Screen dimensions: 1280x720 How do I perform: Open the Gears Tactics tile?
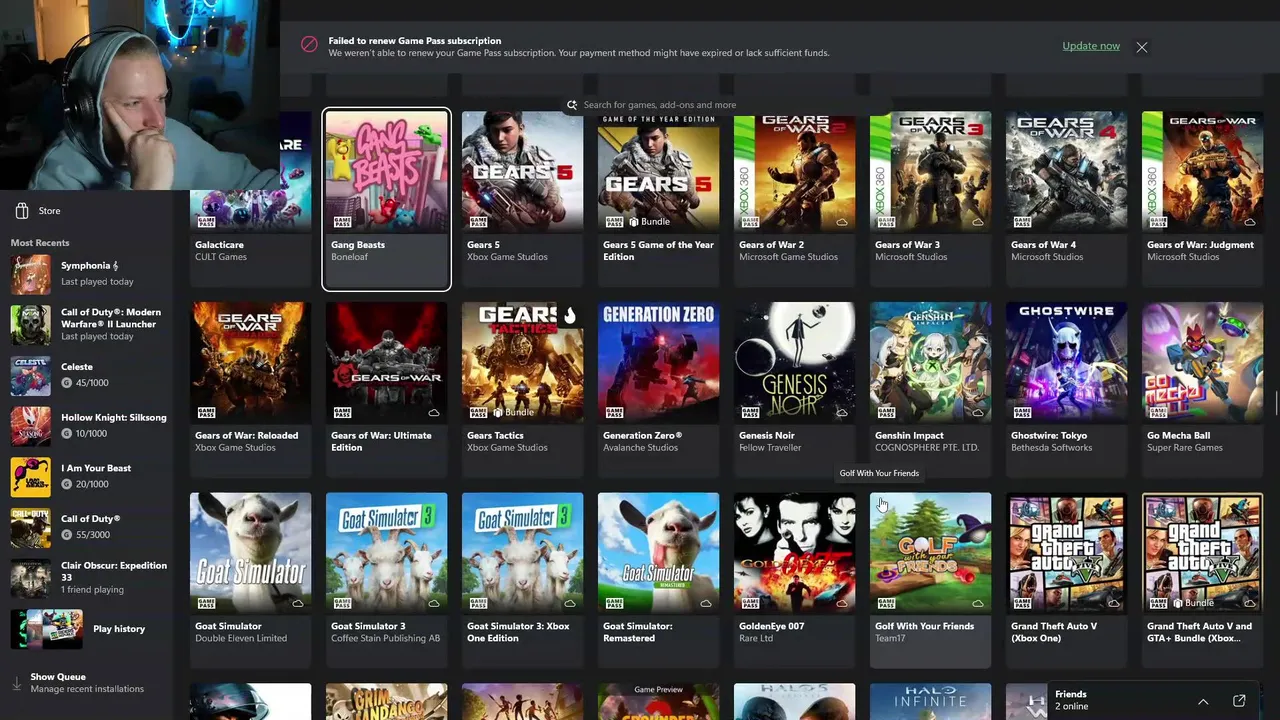click(522, 389)
